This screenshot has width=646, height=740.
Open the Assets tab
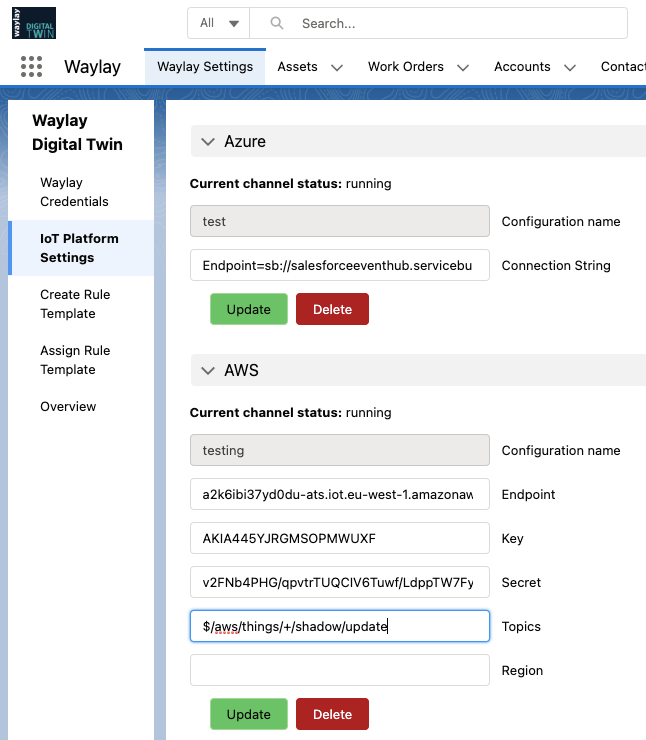pyautogui.click(x=297, y=67)
